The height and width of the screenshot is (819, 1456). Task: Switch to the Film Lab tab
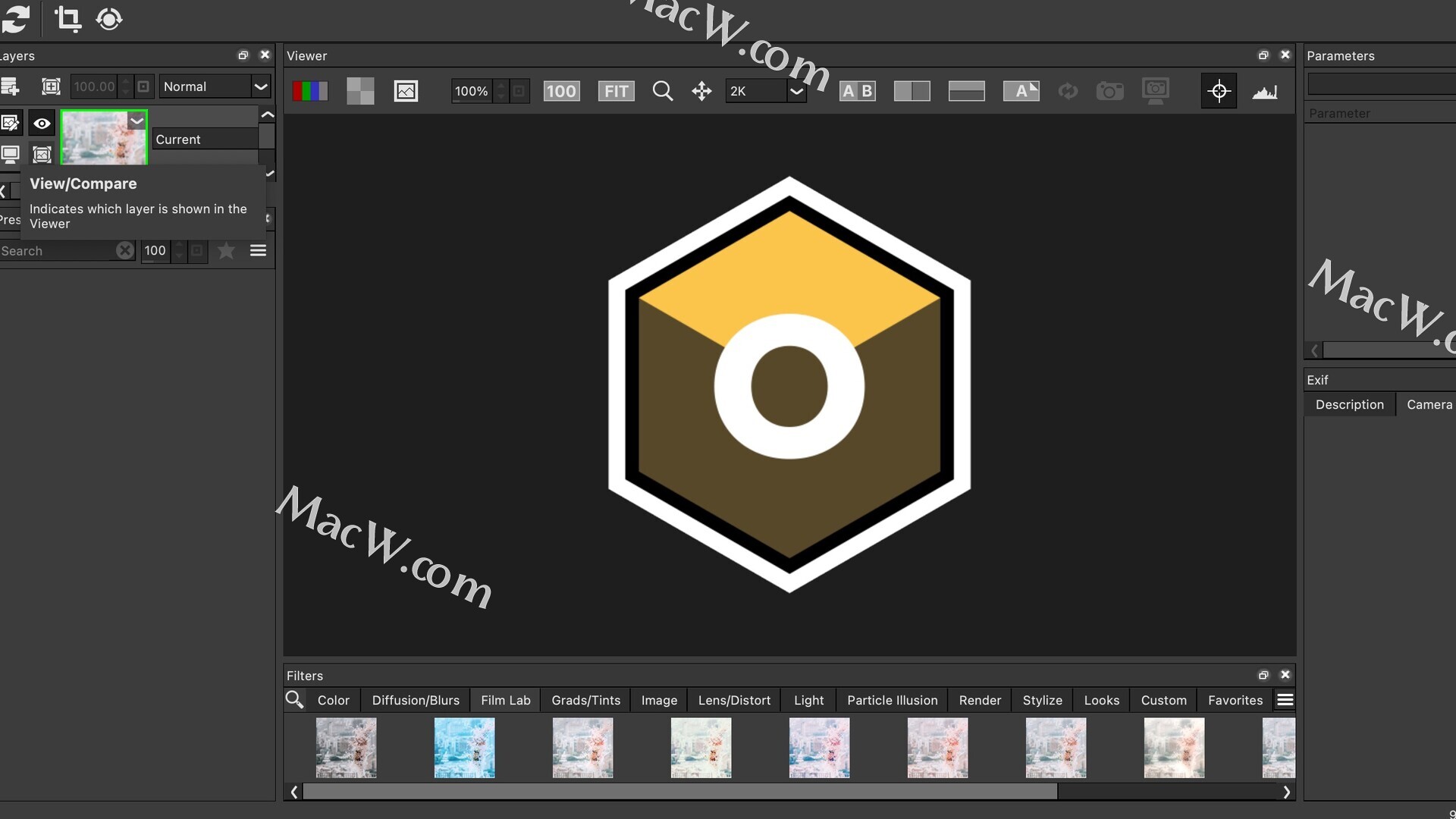pos(506,700)
